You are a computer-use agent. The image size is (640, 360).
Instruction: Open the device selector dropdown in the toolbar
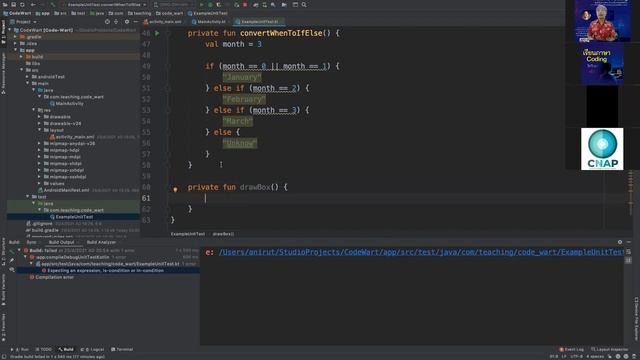pyautogui.click(x=173, y=4)
